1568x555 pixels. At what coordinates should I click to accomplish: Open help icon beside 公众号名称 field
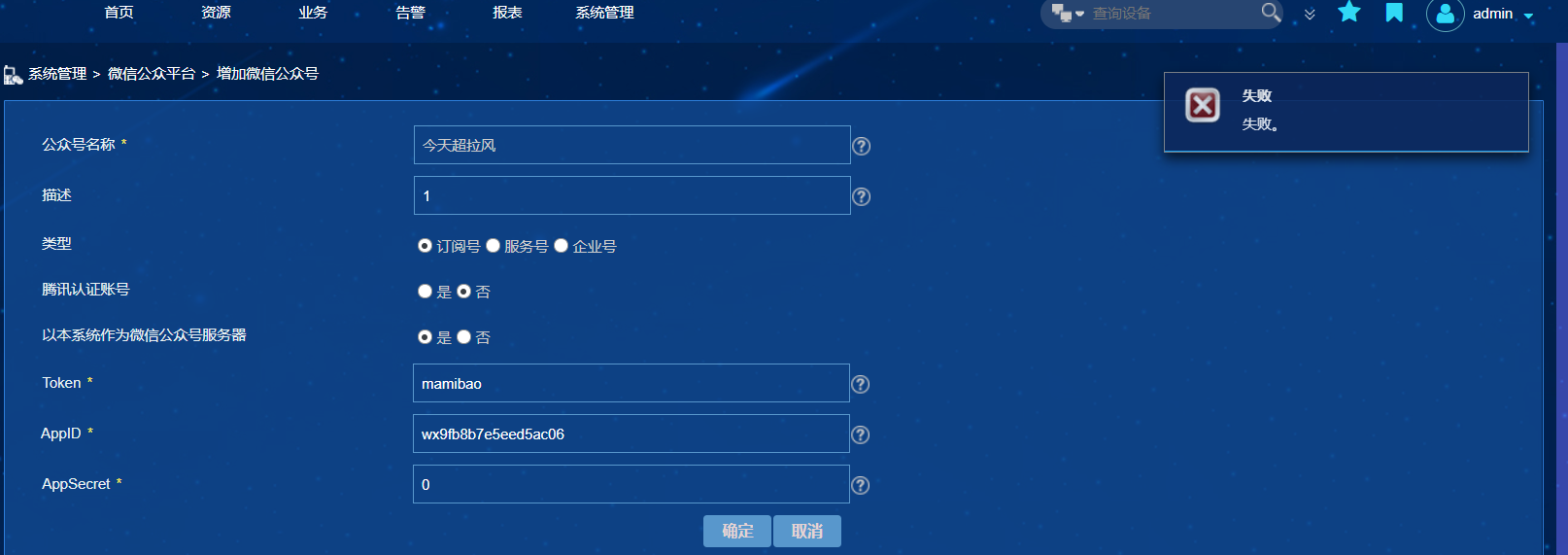click(861, 146)
